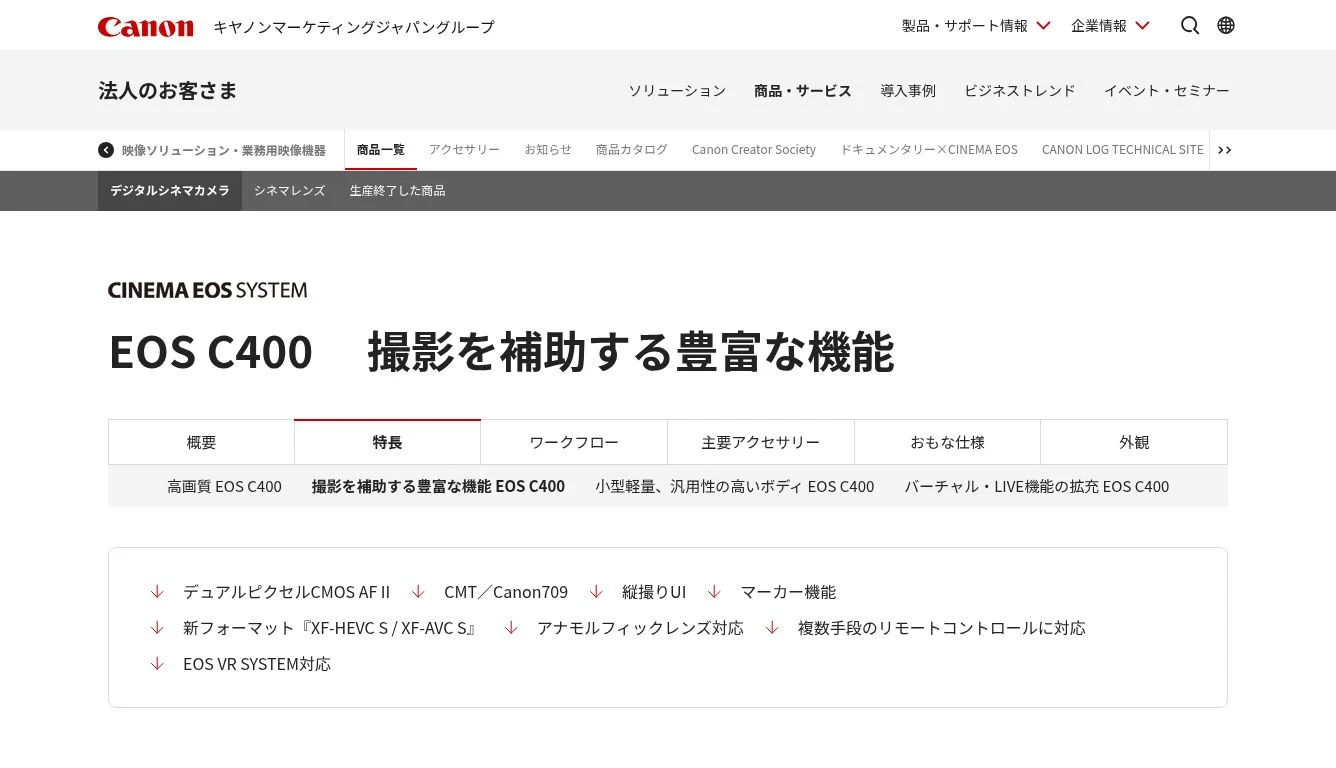Switch to the ワークフロー tab
The image size is (1336, 768).
573,442
